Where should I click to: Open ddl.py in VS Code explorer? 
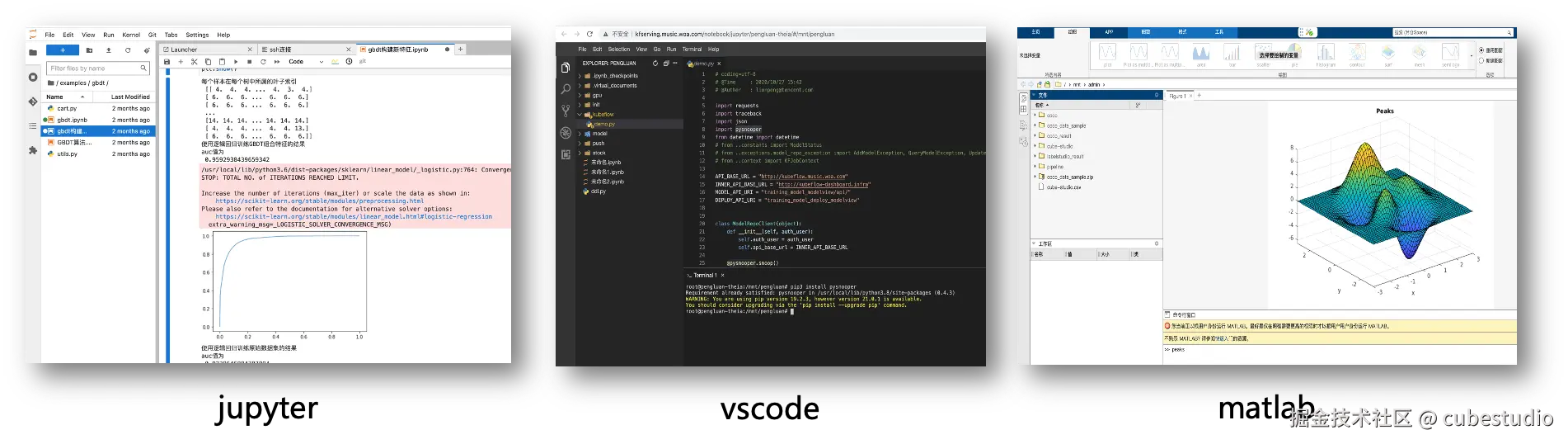pos(599,191)
